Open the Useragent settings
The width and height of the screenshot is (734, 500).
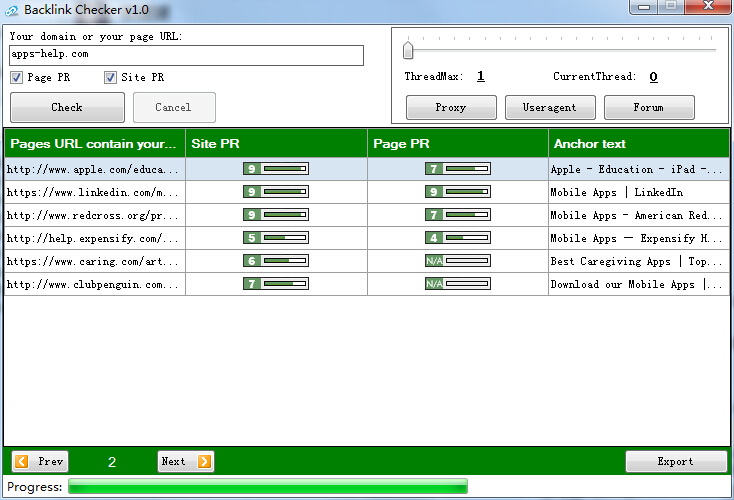[549, 107]
